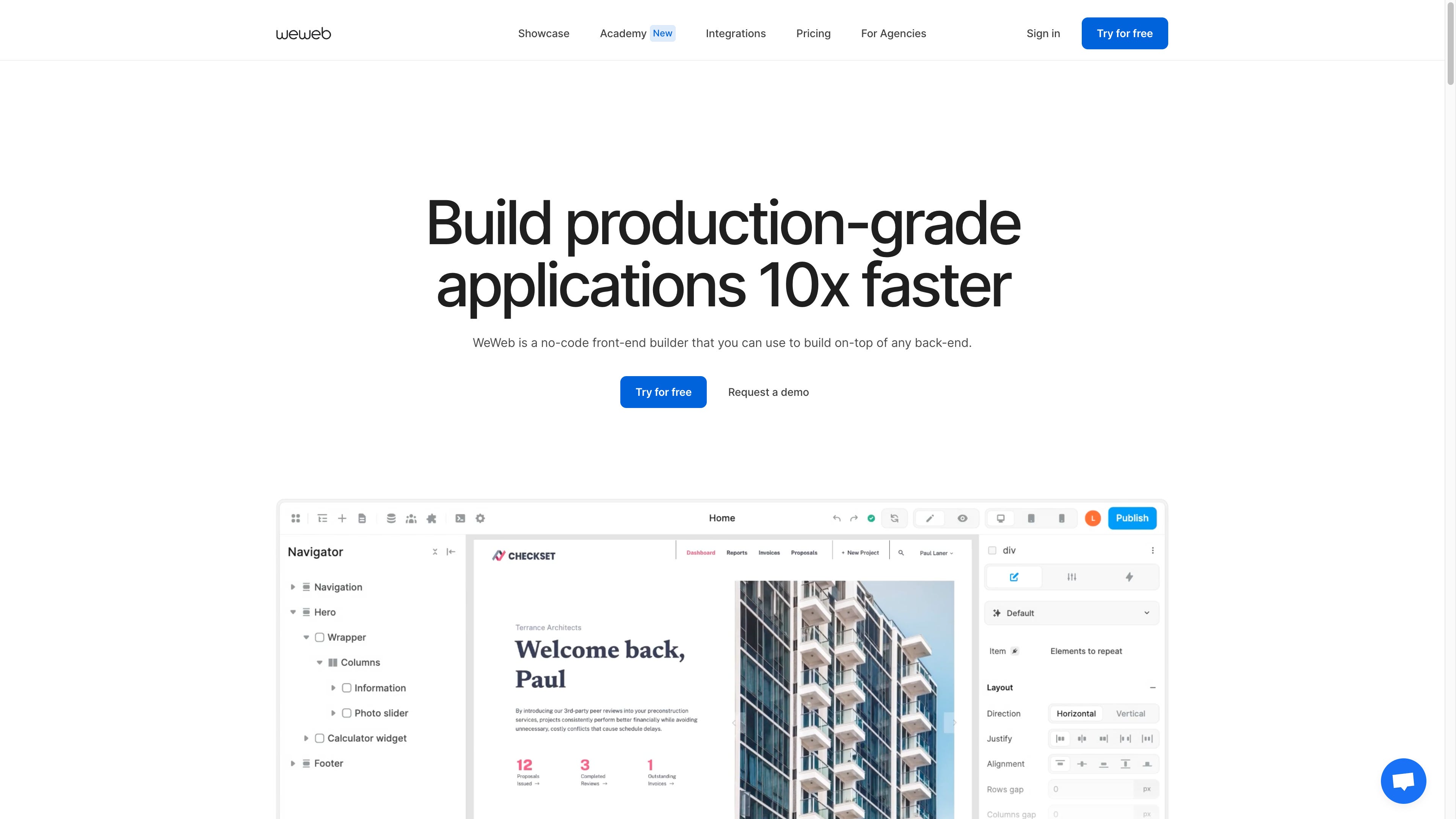Set Direction to Vertical
Image resolution: width=1456 pixels, height=819 pixels.
1130,714
